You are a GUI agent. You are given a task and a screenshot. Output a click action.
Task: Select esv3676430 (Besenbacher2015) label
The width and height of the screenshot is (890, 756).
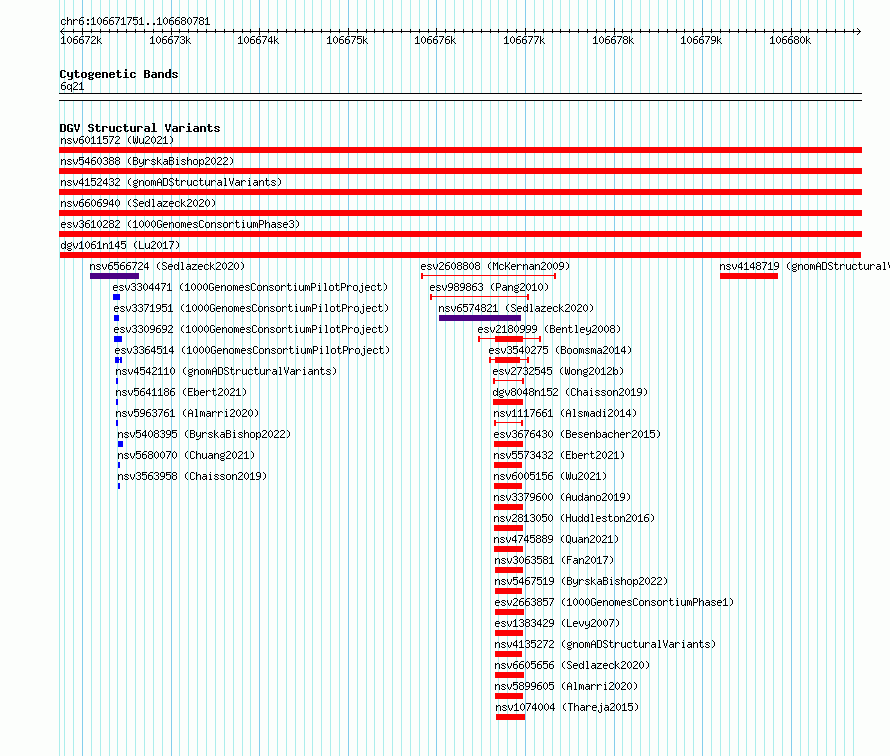577,434
